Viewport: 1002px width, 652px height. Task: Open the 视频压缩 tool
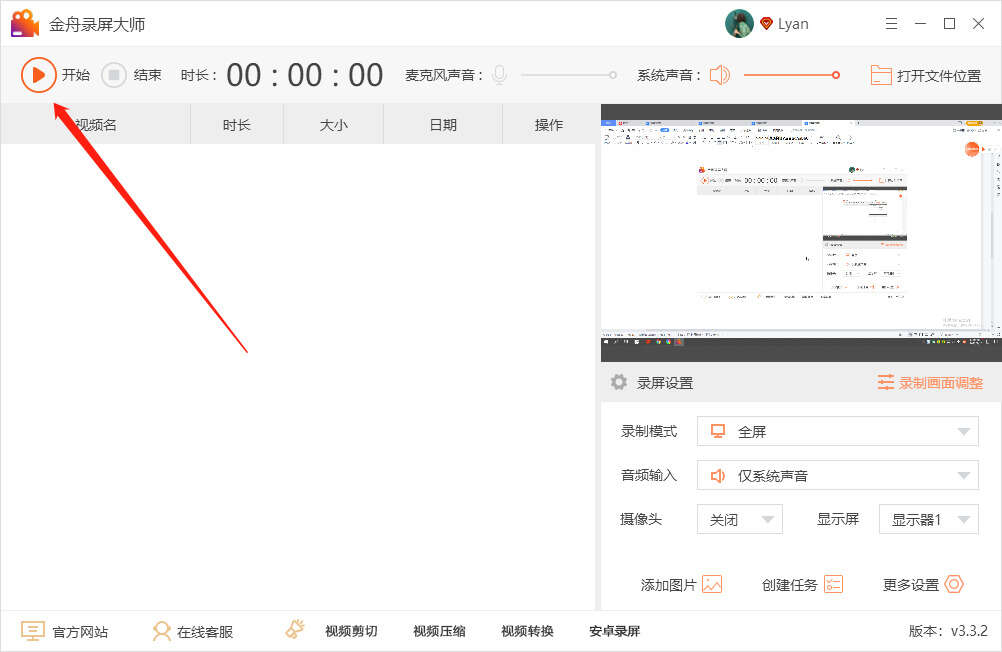[440, 632]
